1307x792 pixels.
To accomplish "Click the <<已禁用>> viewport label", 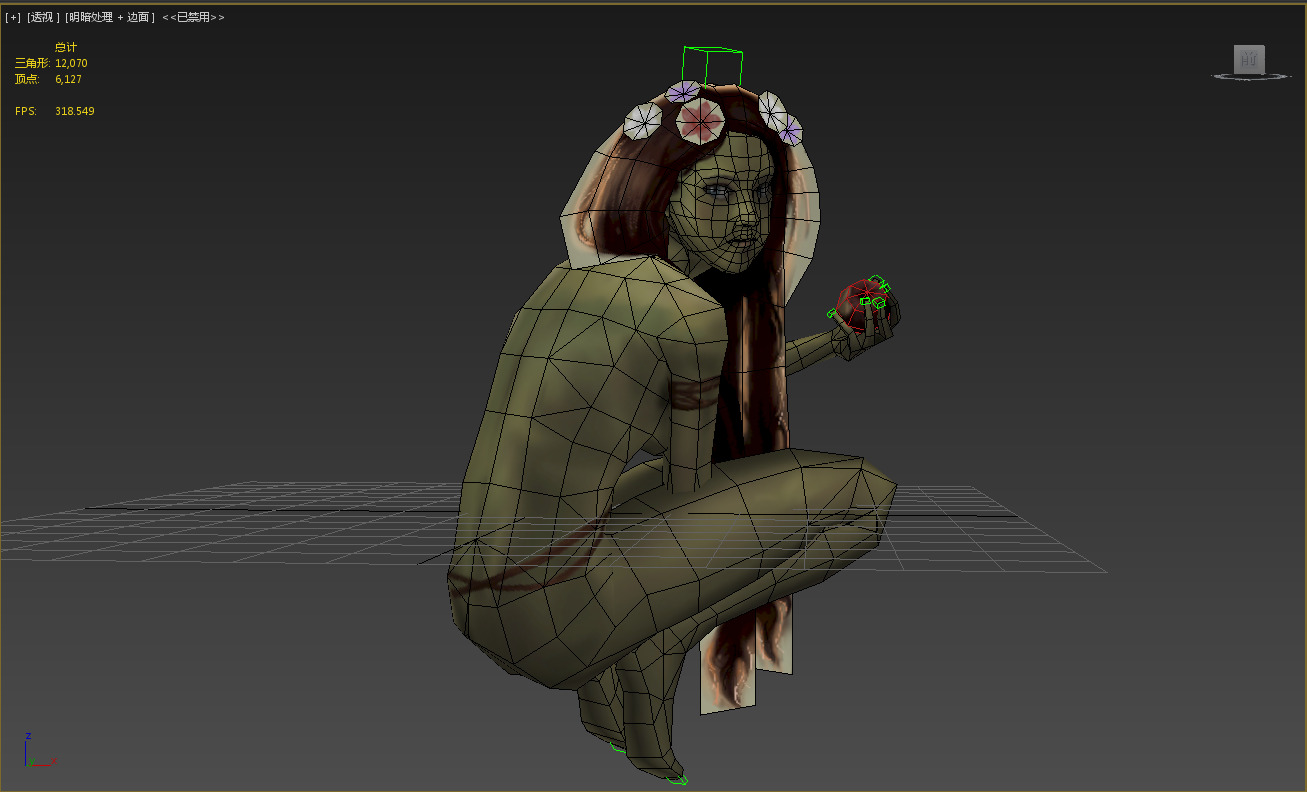I will (193, 17).
